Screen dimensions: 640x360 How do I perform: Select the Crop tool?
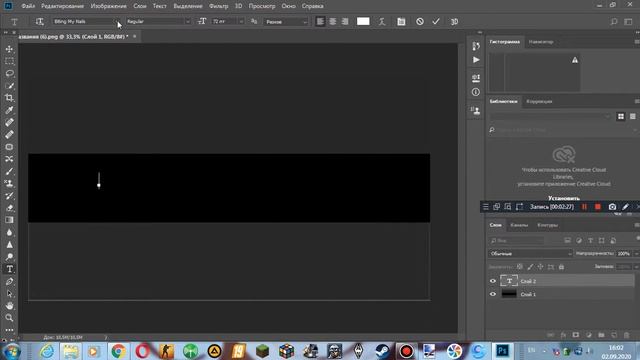[9, 98]
